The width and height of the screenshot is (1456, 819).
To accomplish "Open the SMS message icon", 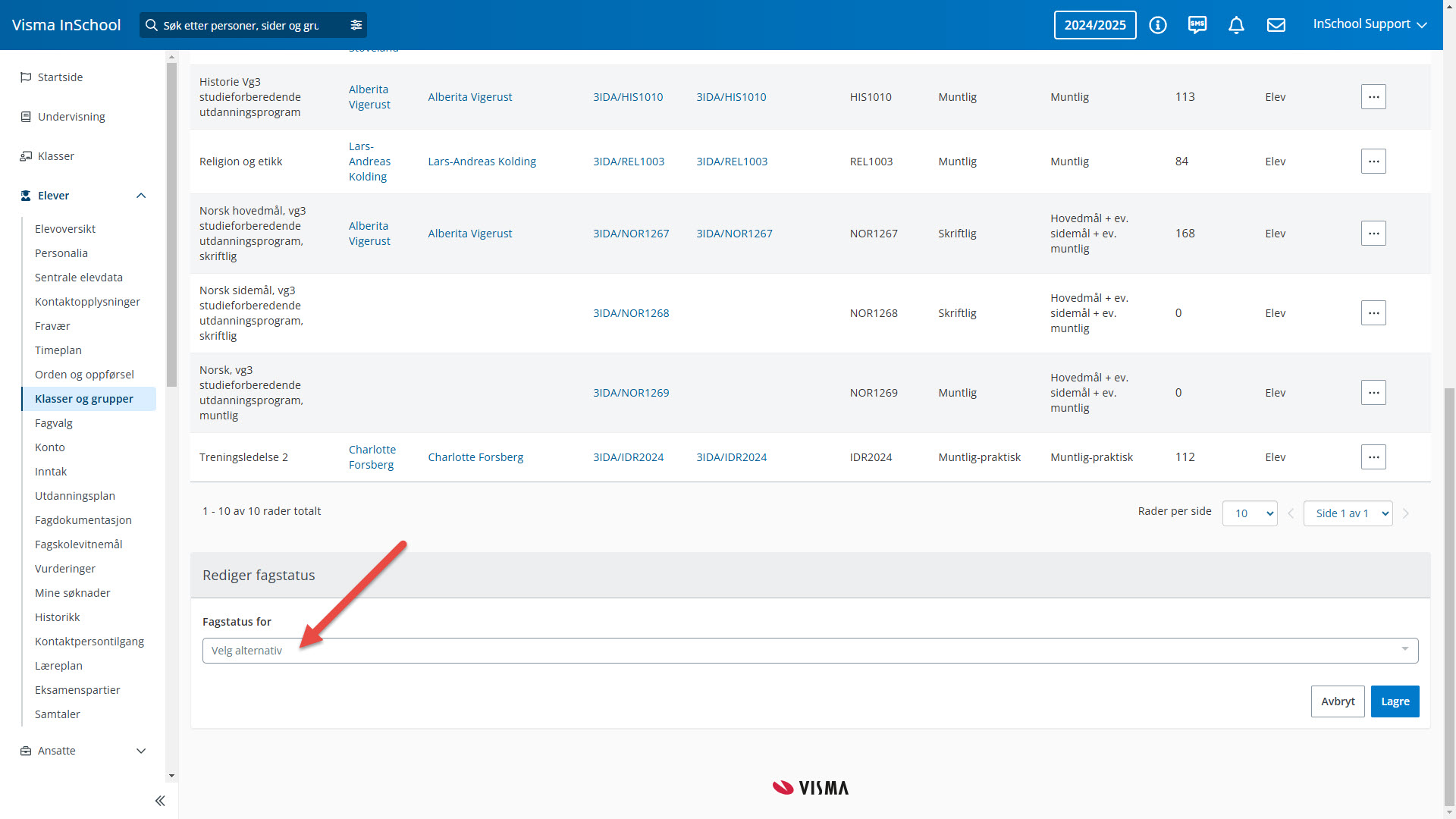I will [x=1197, y=25].
